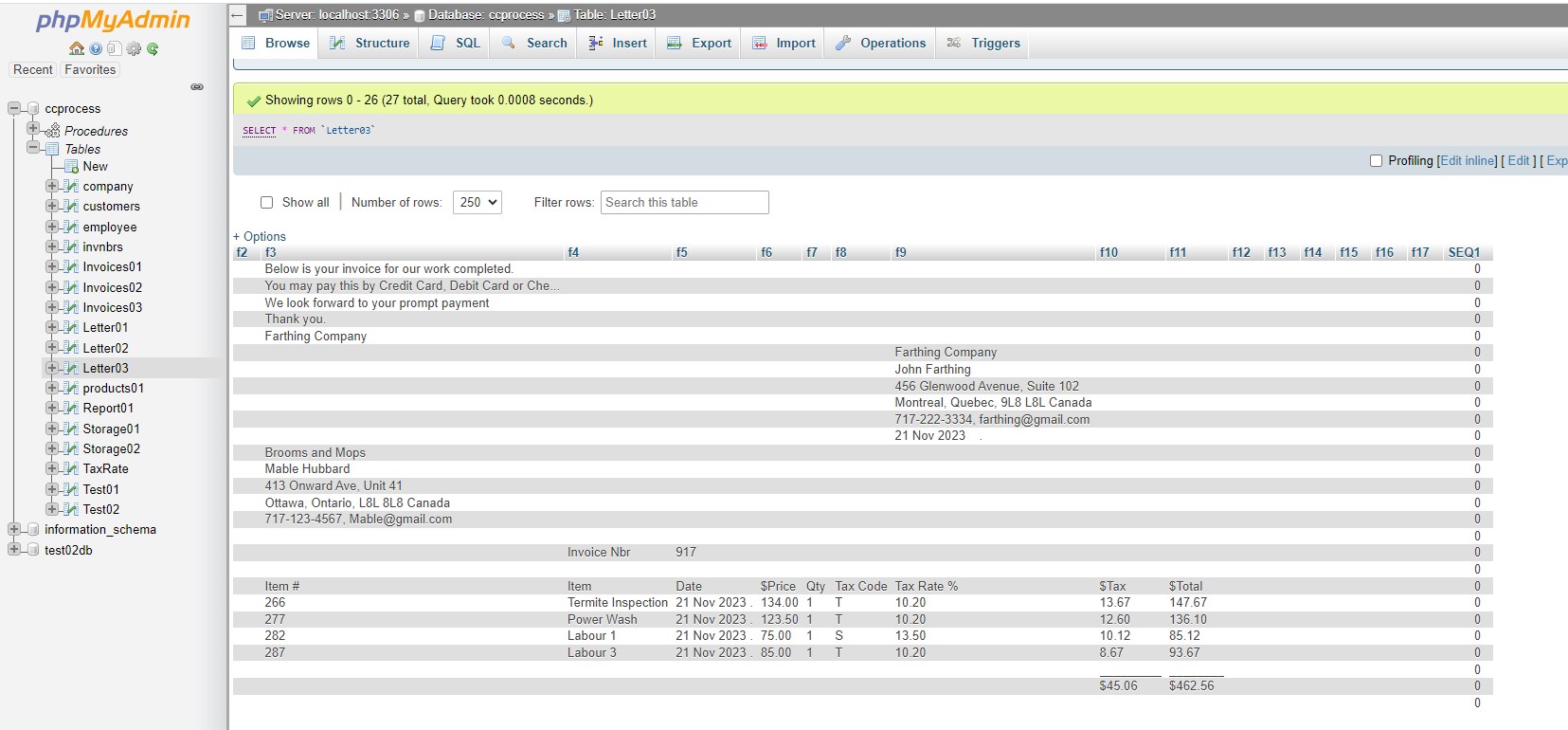Image resolution: width=1568 pixels, height=730 pixels.
Task: Open the Insert tab
Action: (618, 44)
